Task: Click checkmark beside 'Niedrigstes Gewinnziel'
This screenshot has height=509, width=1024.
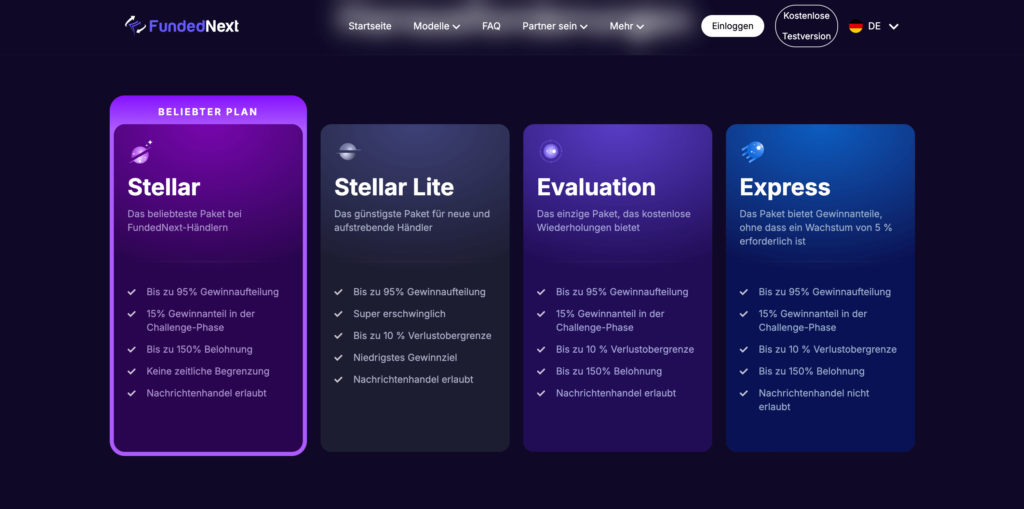Action: click(x=339, y=358)
